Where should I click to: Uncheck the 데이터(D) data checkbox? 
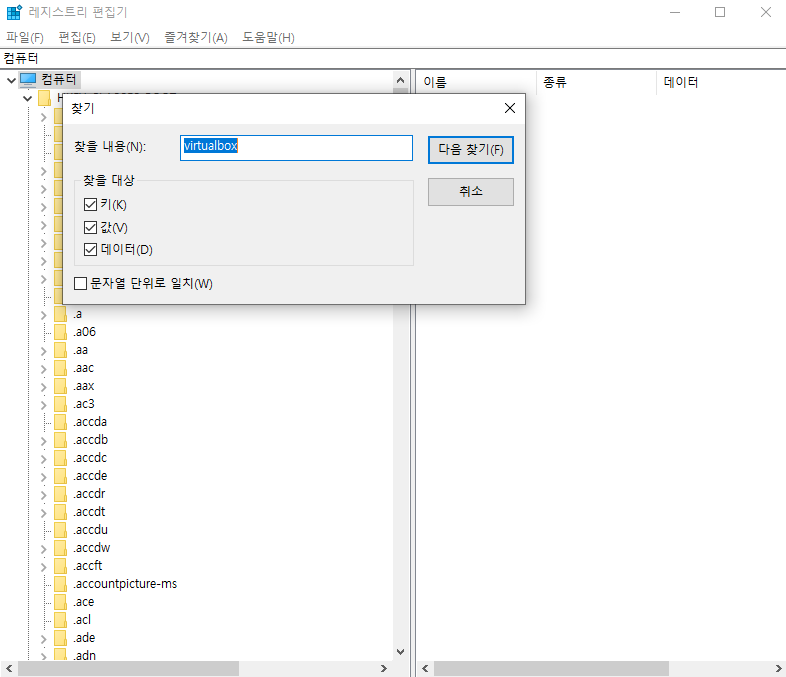pos(90,250)
